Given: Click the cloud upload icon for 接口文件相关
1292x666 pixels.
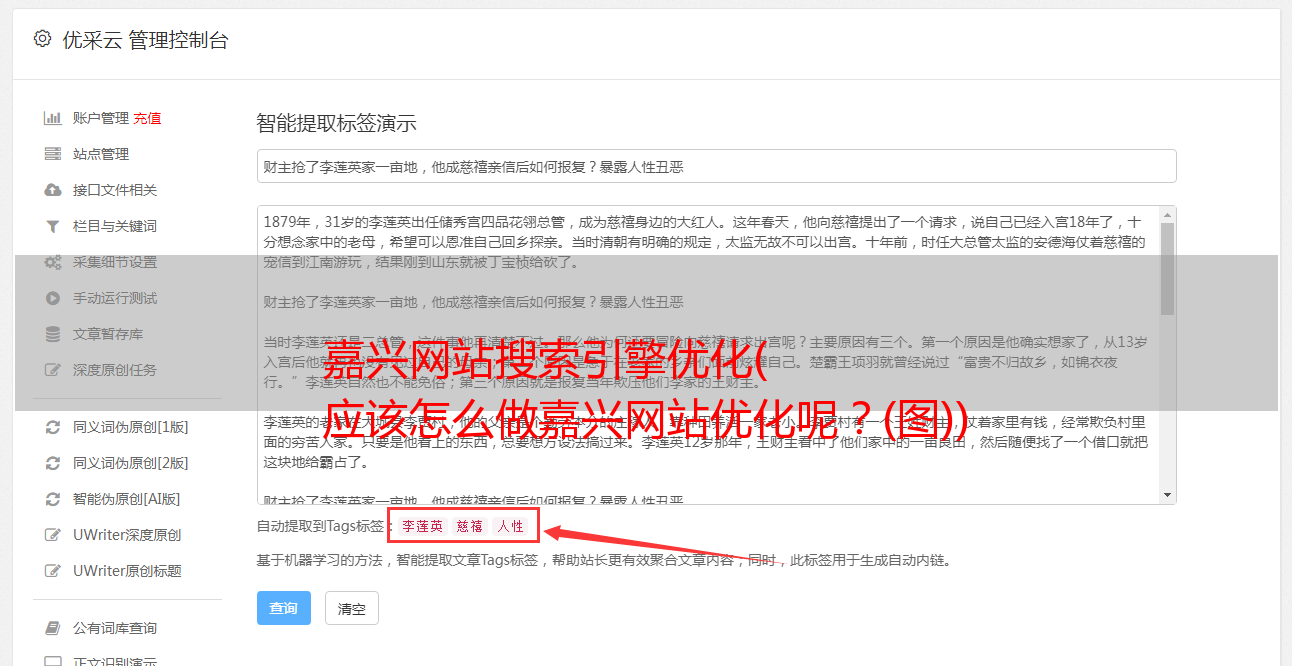Looking at the screenshot, I should coord(53,190).
